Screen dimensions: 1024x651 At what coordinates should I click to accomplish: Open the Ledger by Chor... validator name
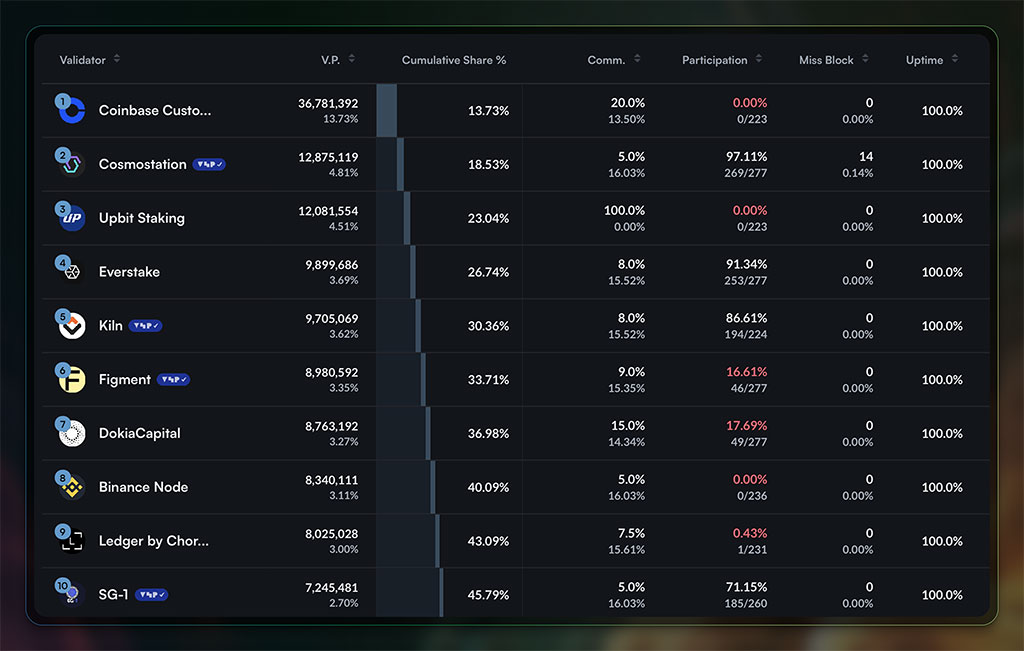tap(154, 541)
